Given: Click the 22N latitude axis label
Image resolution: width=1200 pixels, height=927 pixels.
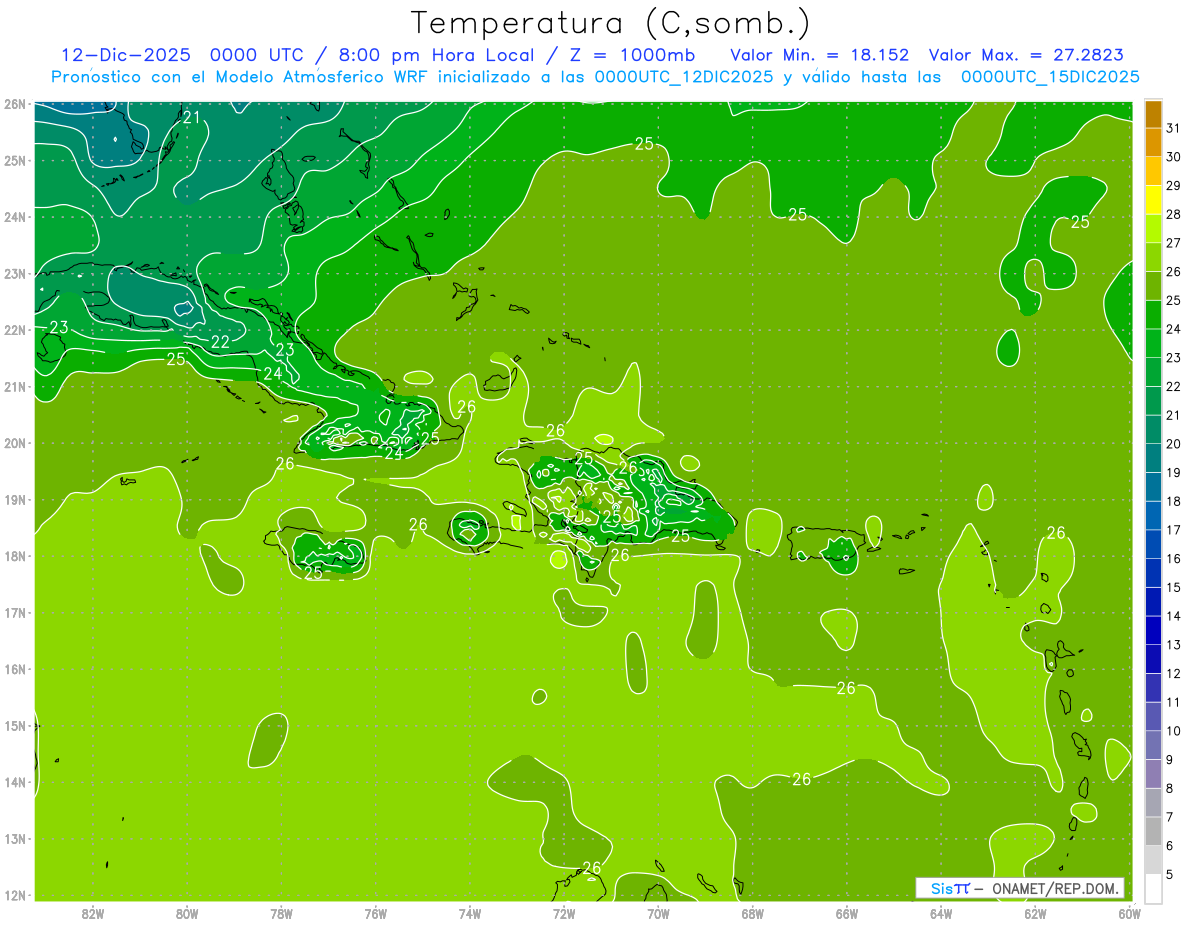Looking at the screenshot, I should (x=15, y=330).
